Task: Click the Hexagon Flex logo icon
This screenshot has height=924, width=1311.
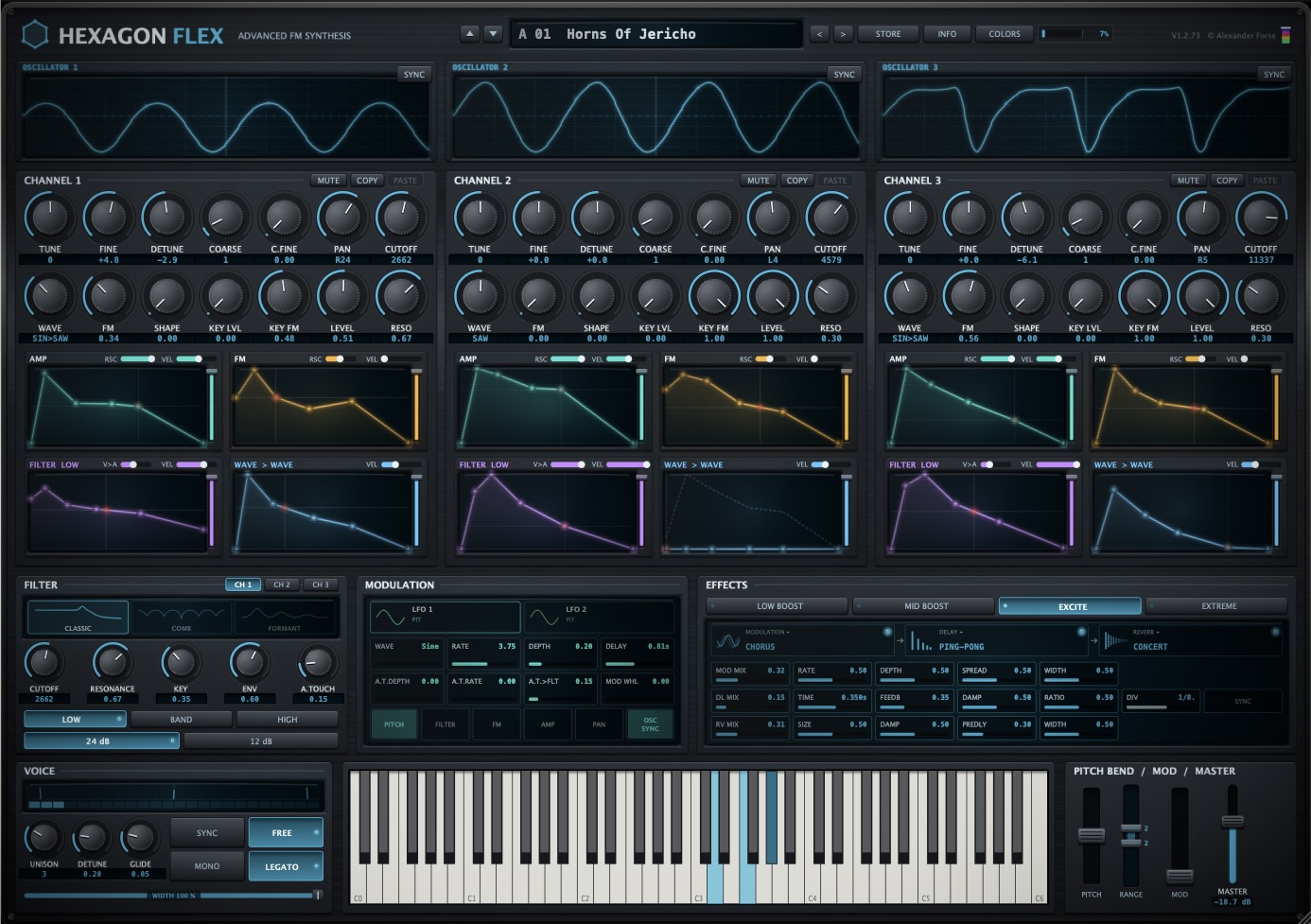Action: click(x=35, y=35)
